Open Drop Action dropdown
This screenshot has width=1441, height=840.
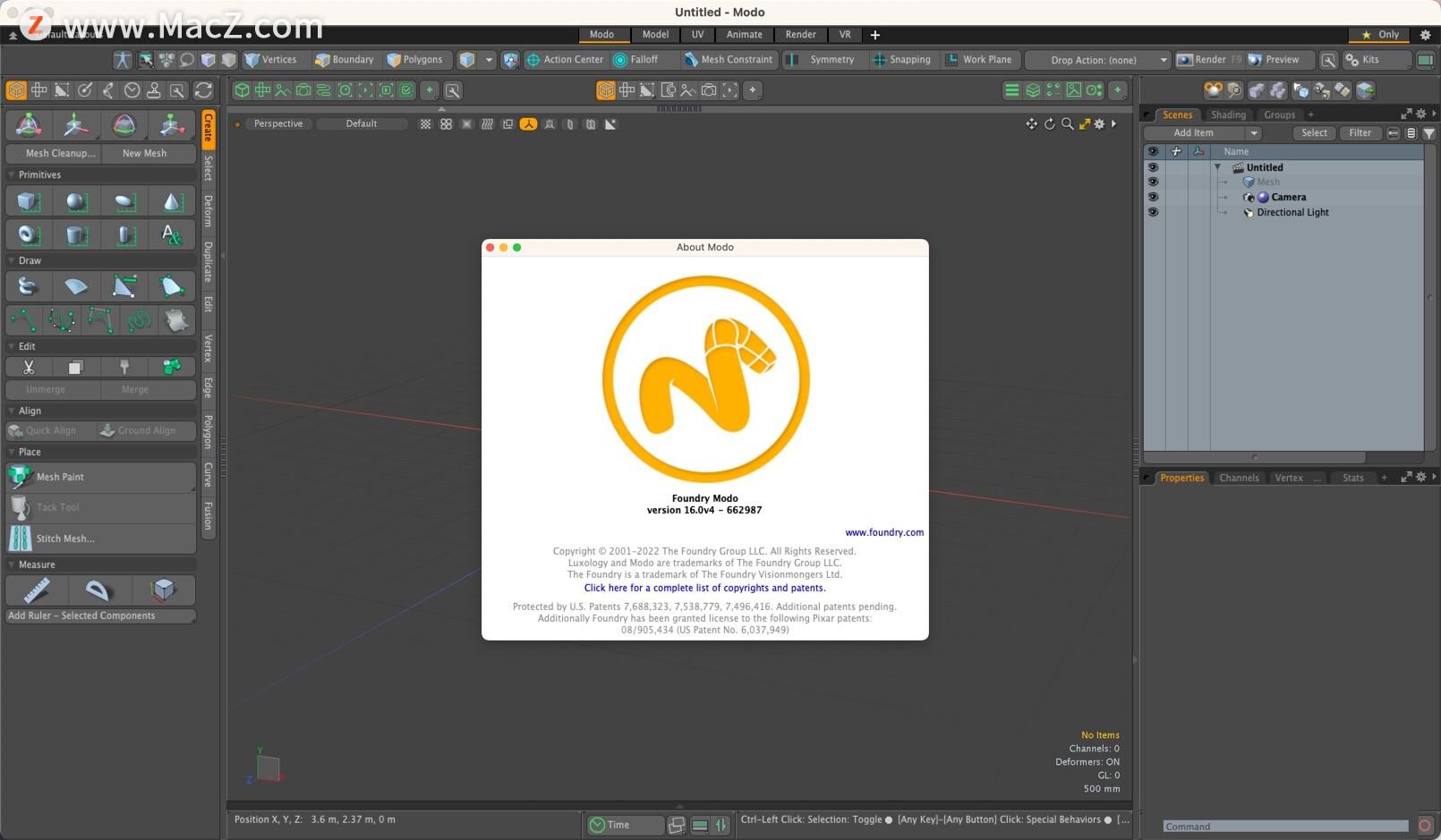pyautogui.click(x=1098, y=60)
